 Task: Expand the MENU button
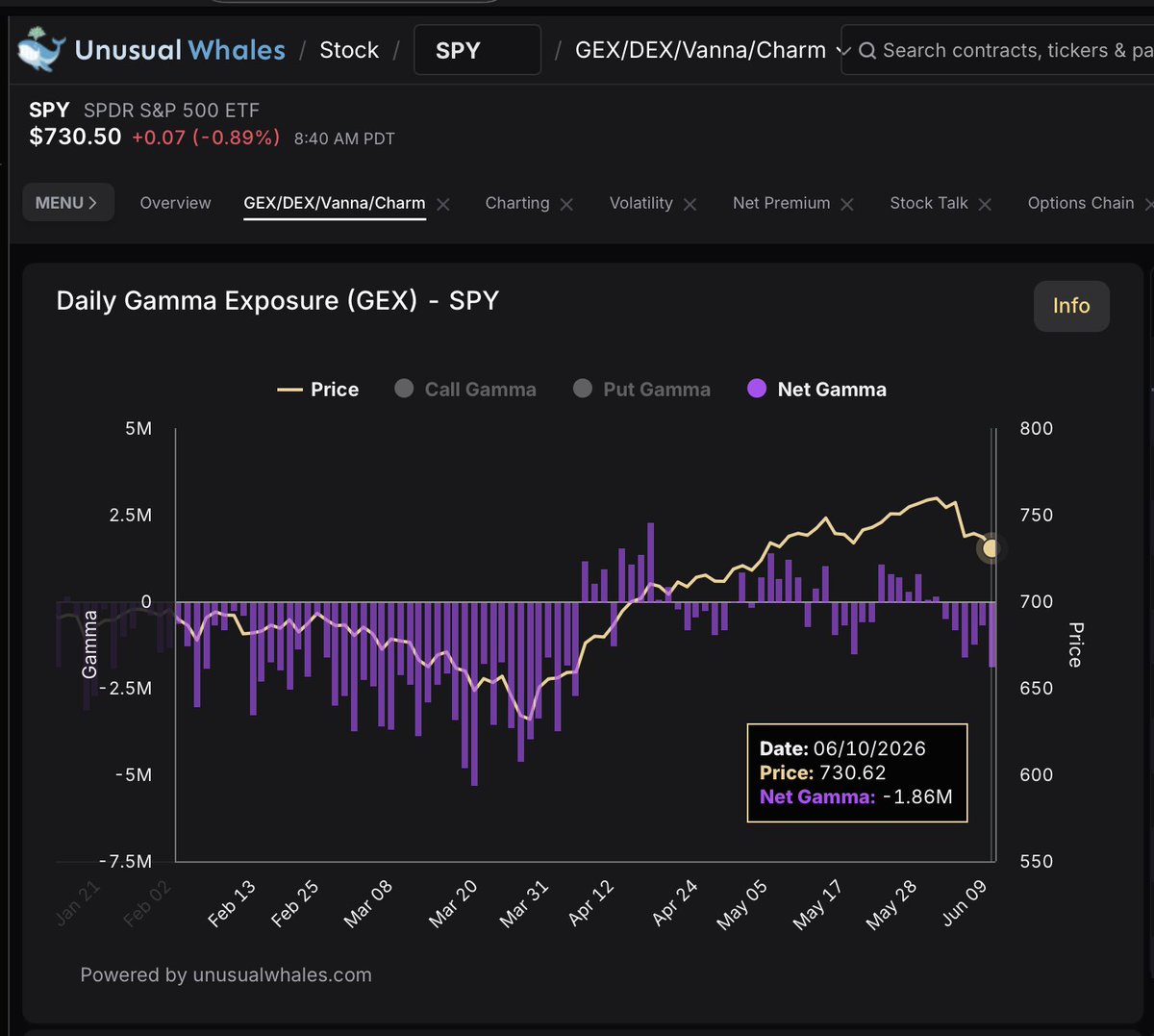pos(67,202)
